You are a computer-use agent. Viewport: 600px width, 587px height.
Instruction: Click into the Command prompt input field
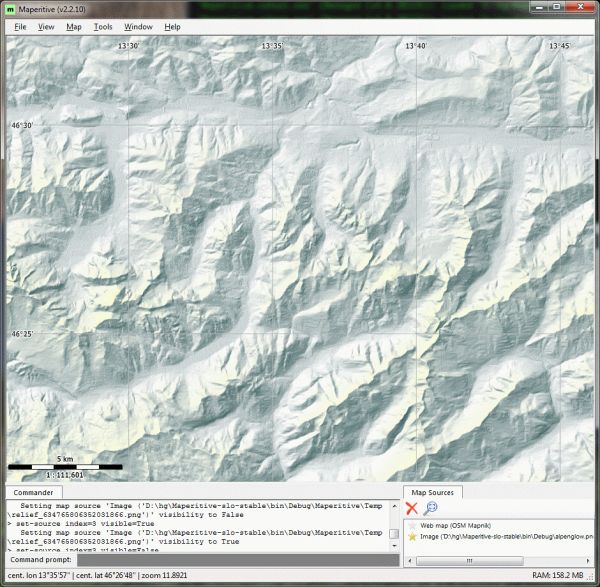click(238, 560)
